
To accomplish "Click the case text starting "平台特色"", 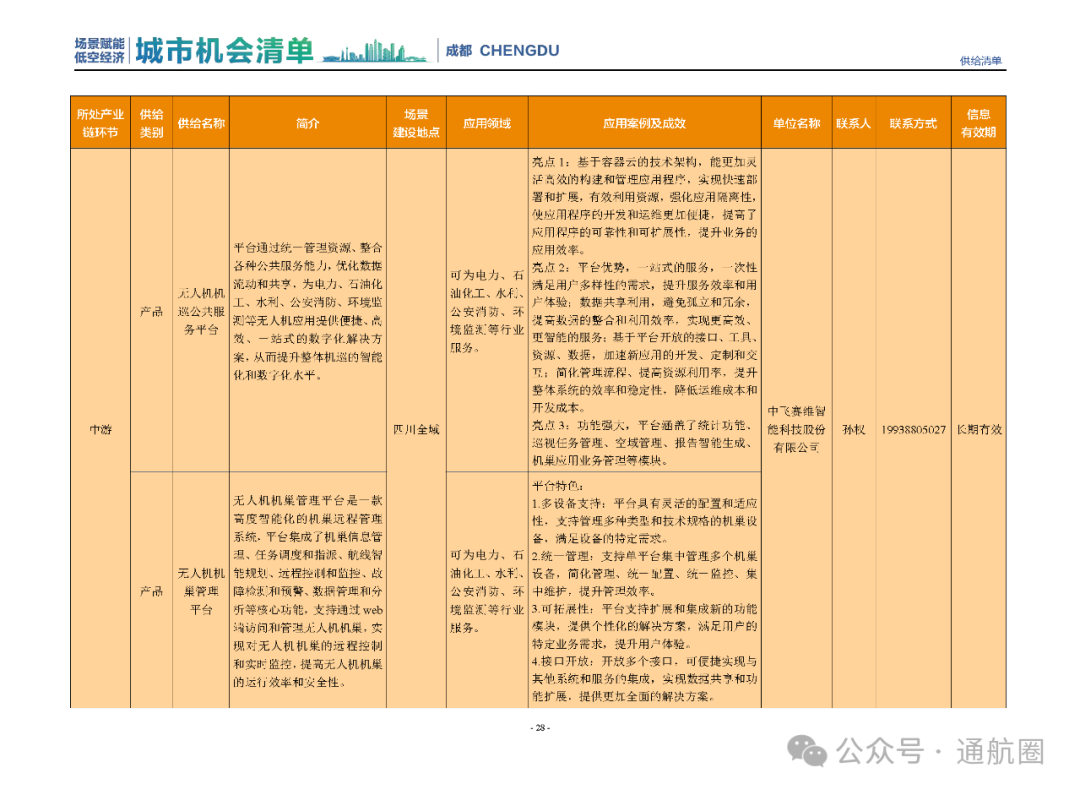I will pyautogui.click(x=645, y=591).
